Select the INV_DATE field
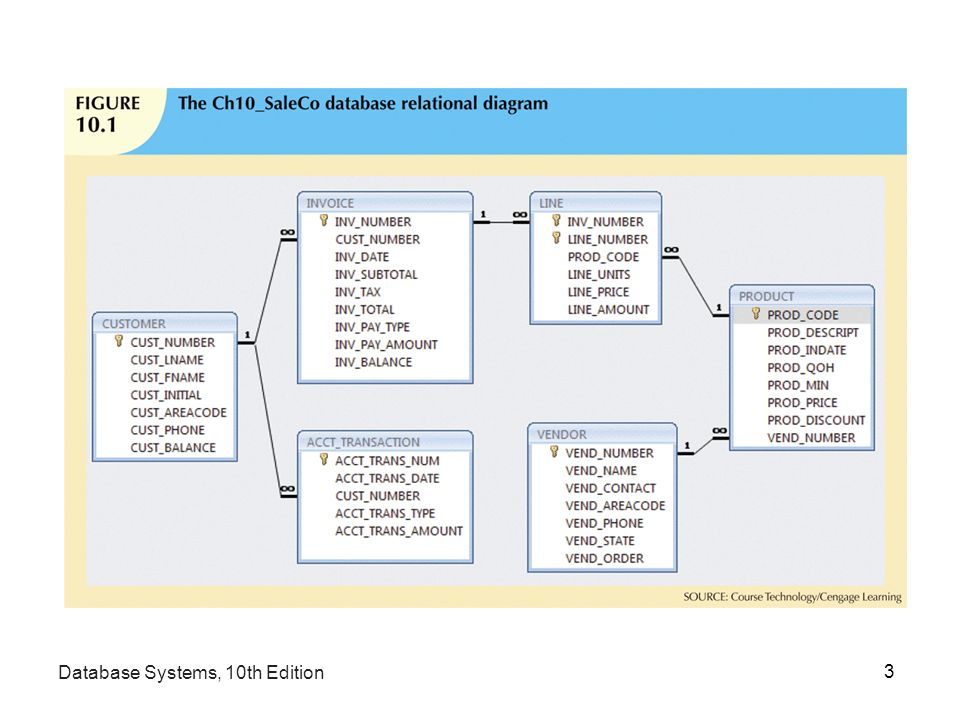The width and height of the screenshot is (960, 720). coord(361,257)
